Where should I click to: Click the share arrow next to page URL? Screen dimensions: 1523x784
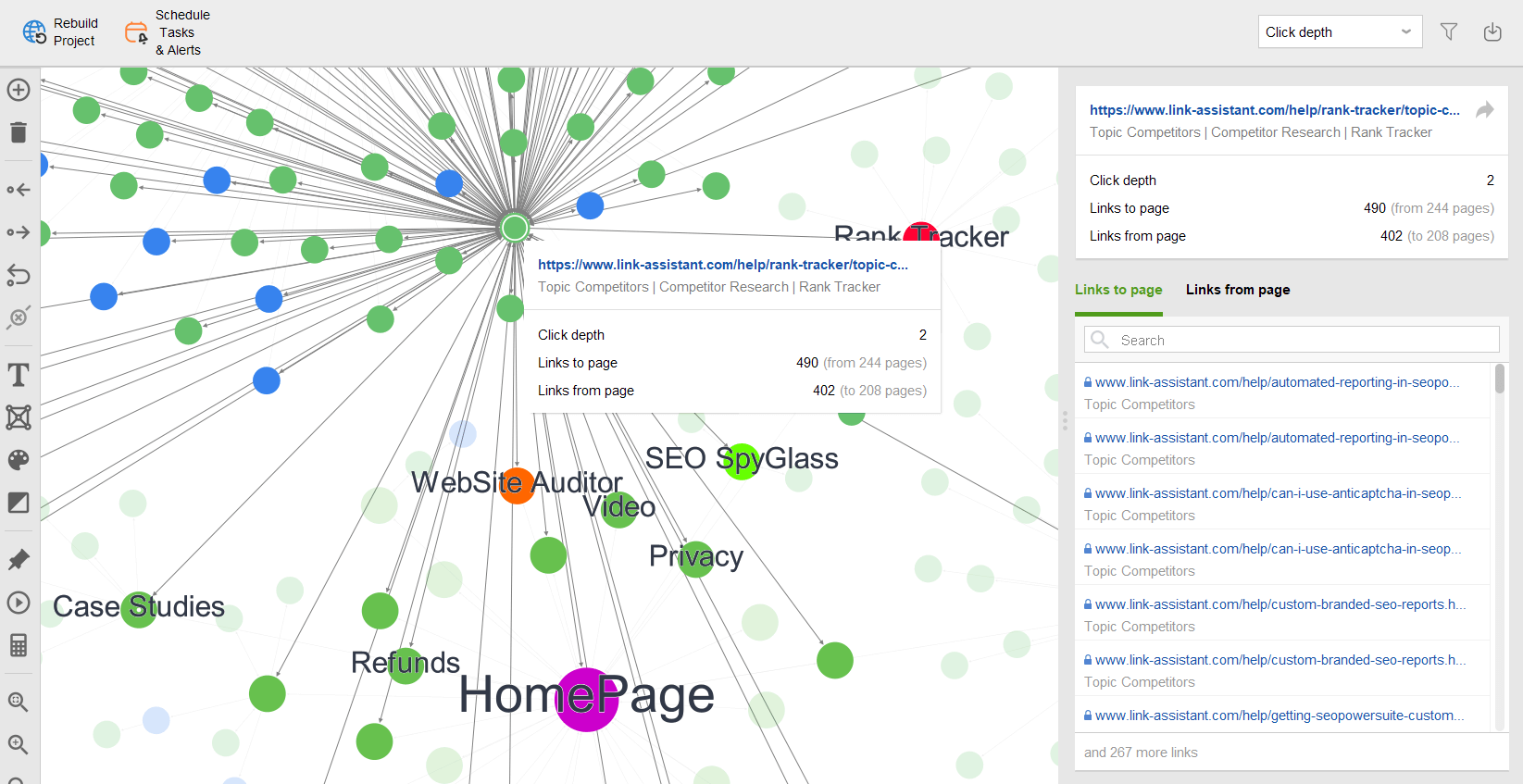[x=1485, y=110]
